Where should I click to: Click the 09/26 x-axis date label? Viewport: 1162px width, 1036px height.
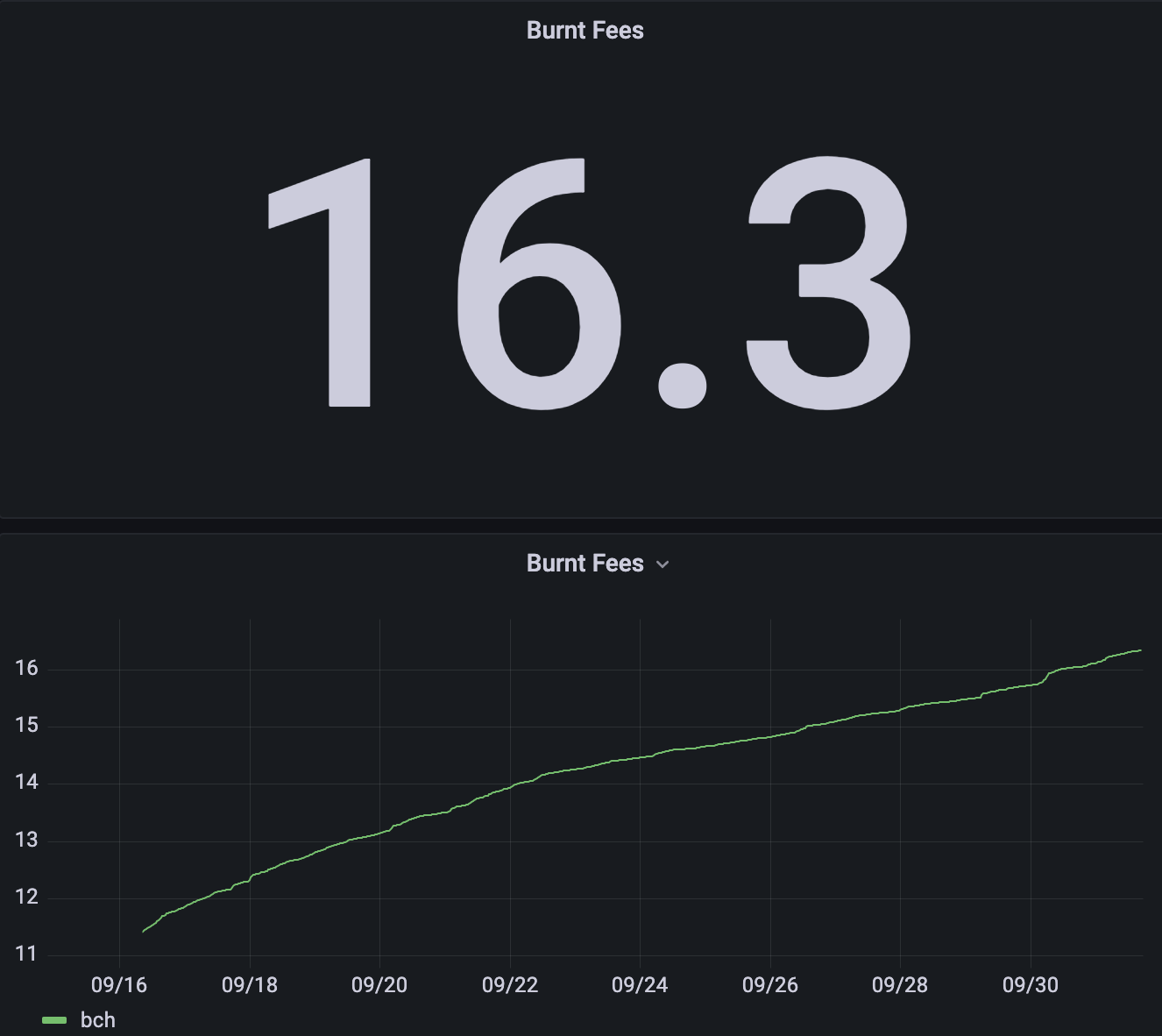(770, 985)
